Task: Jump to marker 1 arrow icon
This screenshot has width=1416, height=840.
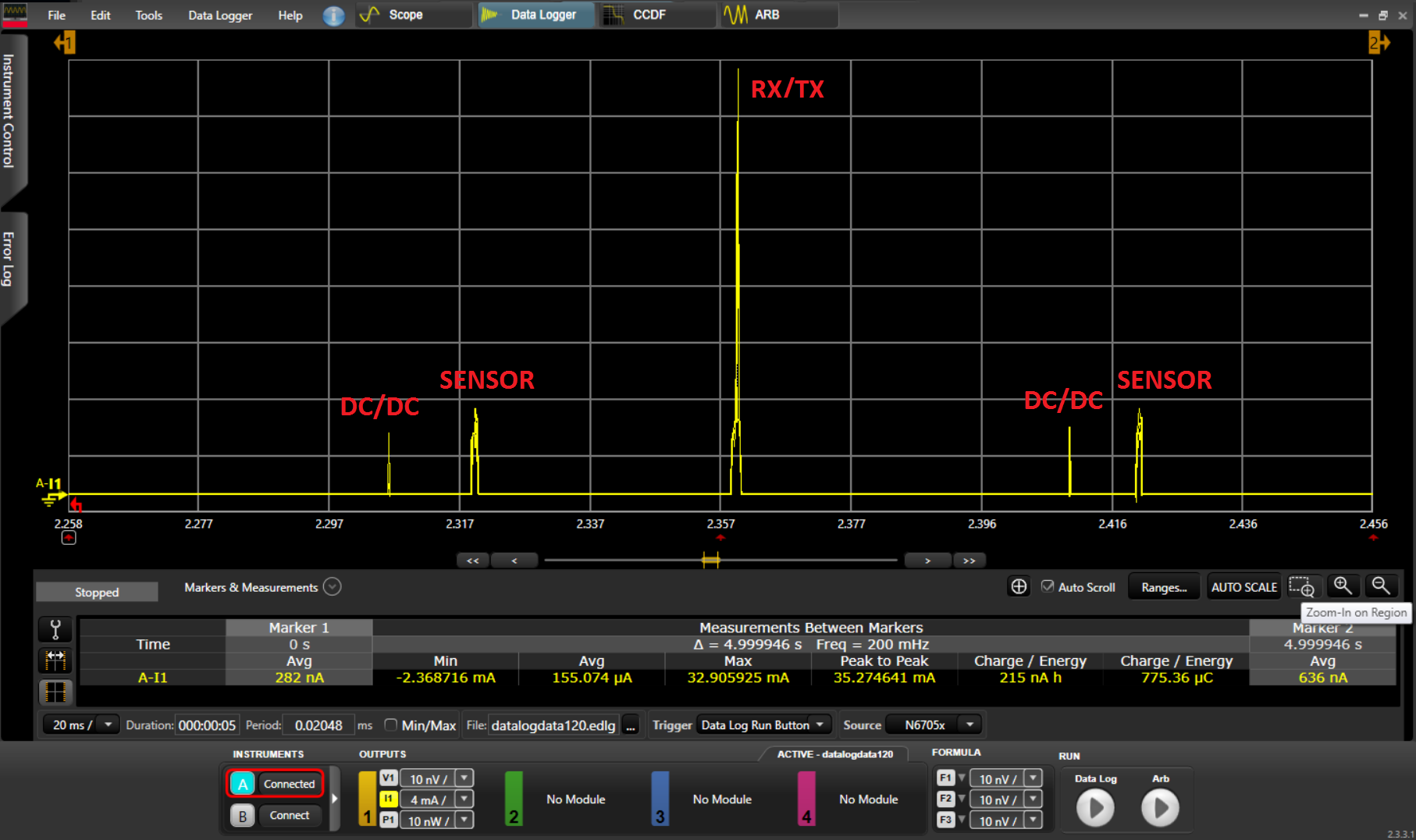Action: tap(65, 43)
